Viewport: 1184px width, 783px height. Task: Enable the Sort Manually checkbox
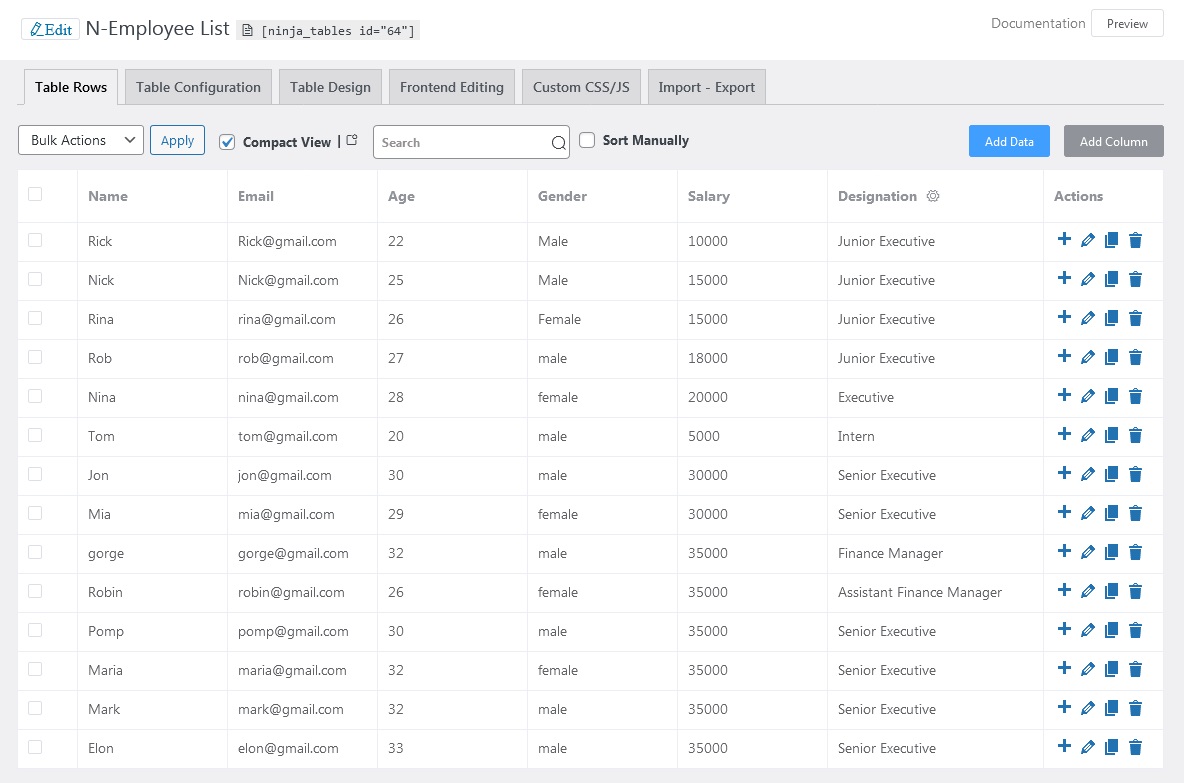(587, 140)
